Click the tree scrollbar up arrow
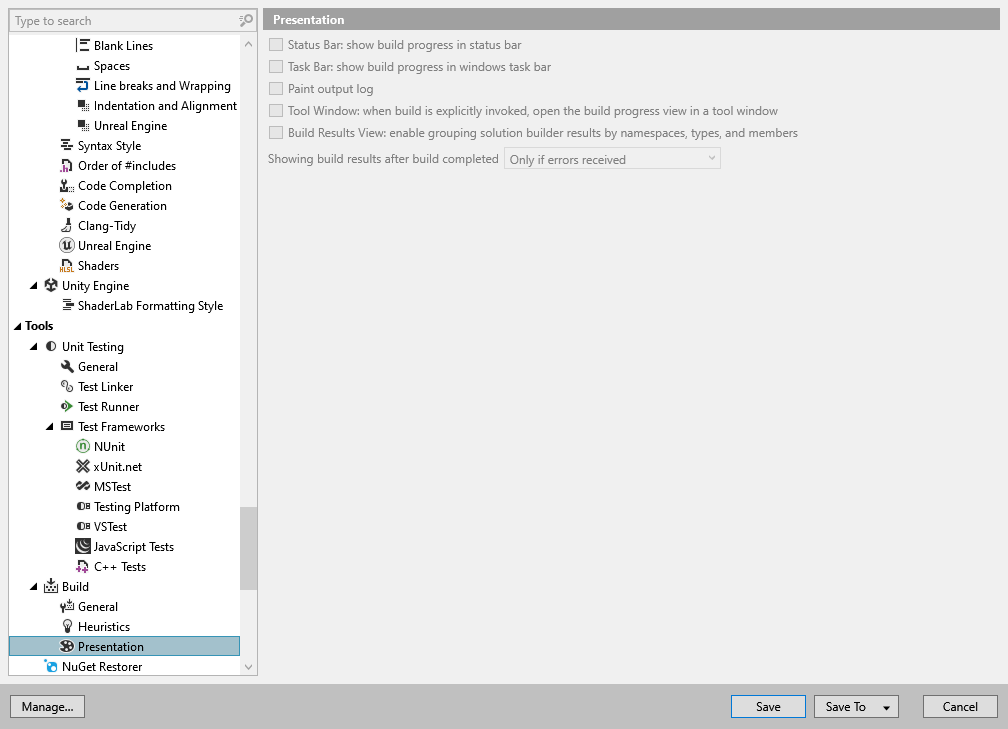 (x=249, y=44)
